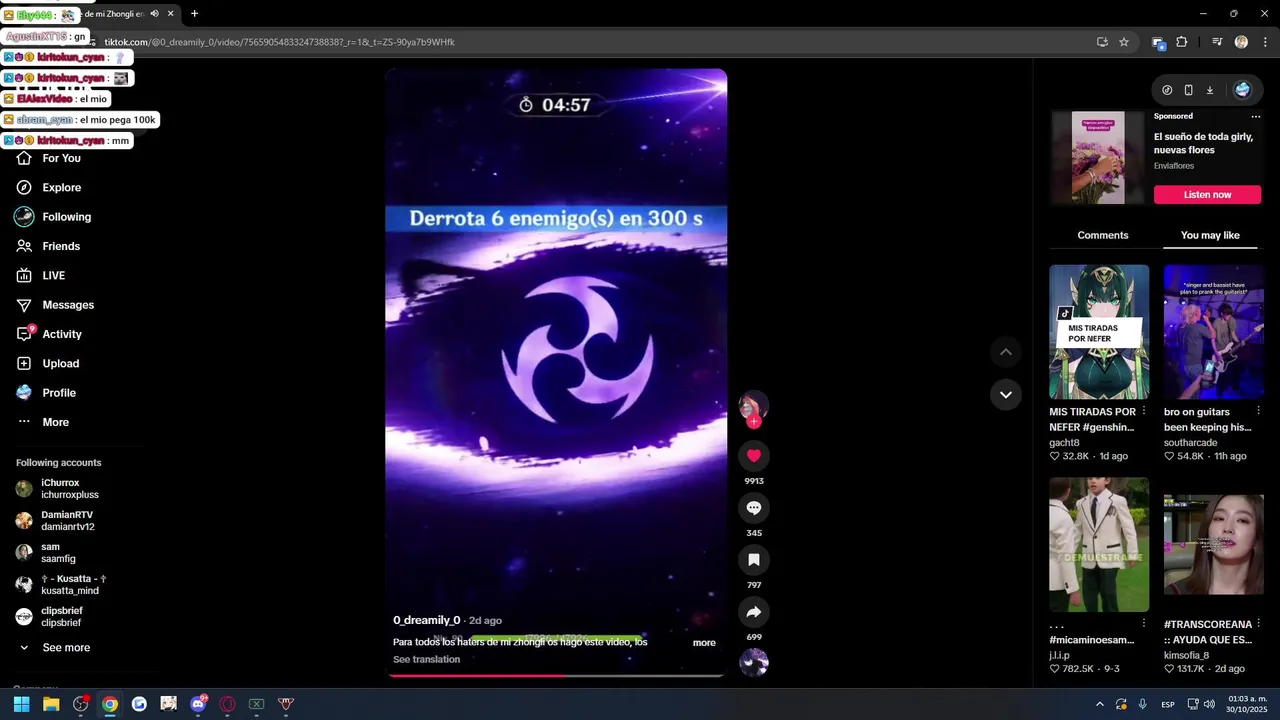Open options for #micaminoesam video
Screen dimensions: 1280x720
point(1144,623)
